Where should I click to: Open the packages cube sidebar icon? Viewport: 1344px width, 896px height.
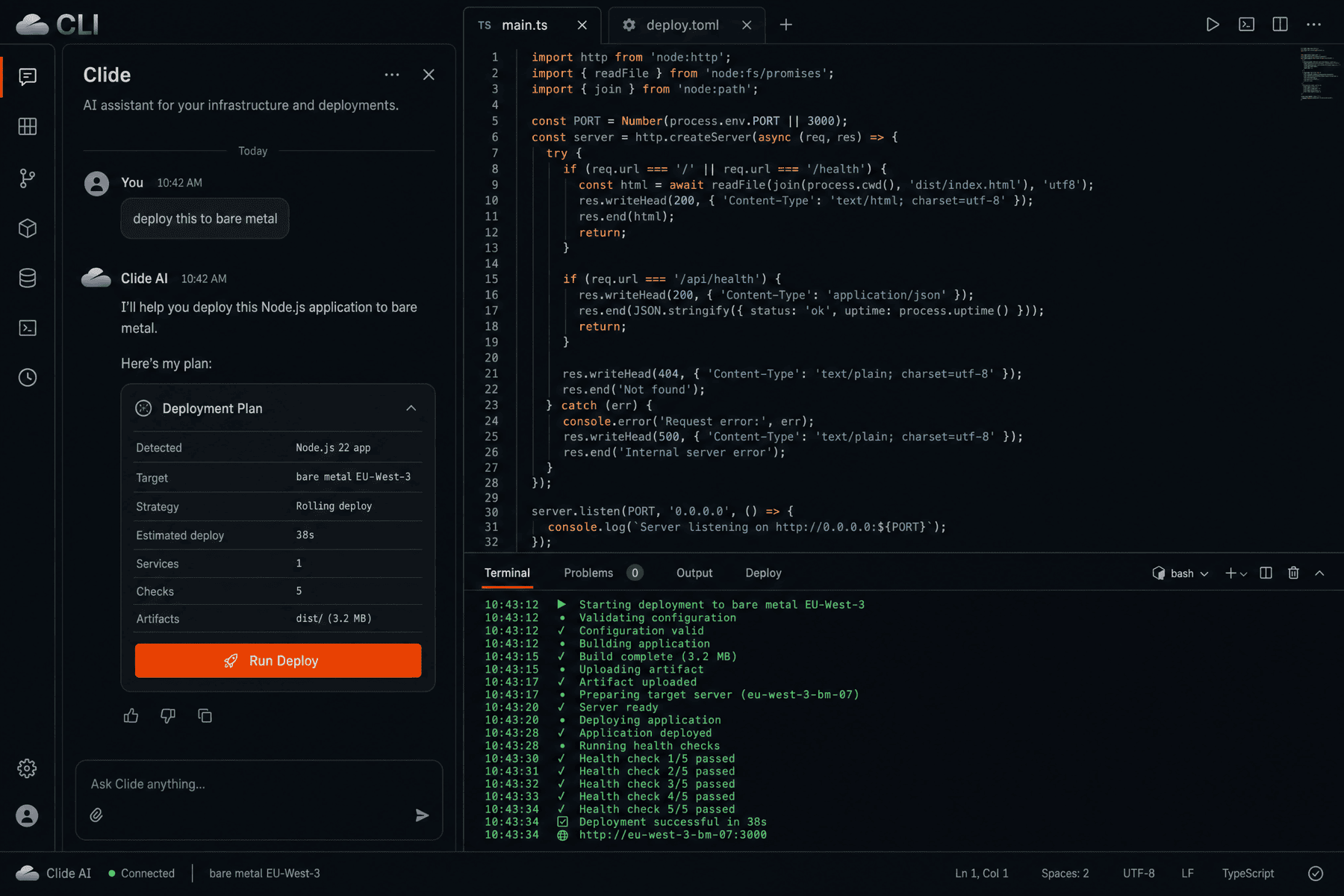tap(28, 228)
